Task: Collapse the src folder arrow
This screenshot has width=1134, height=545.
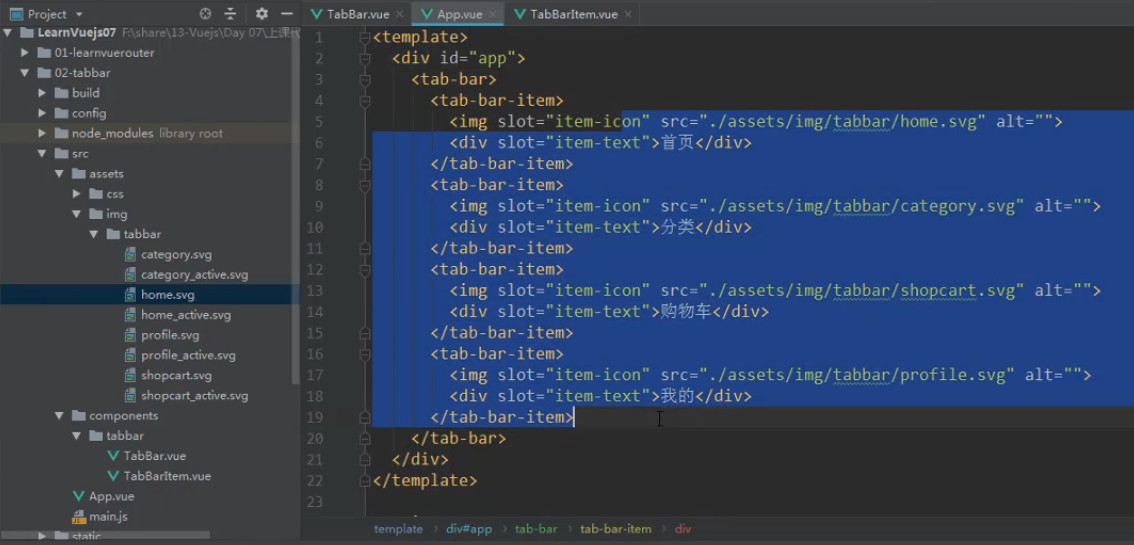Action: pos(42,154)
